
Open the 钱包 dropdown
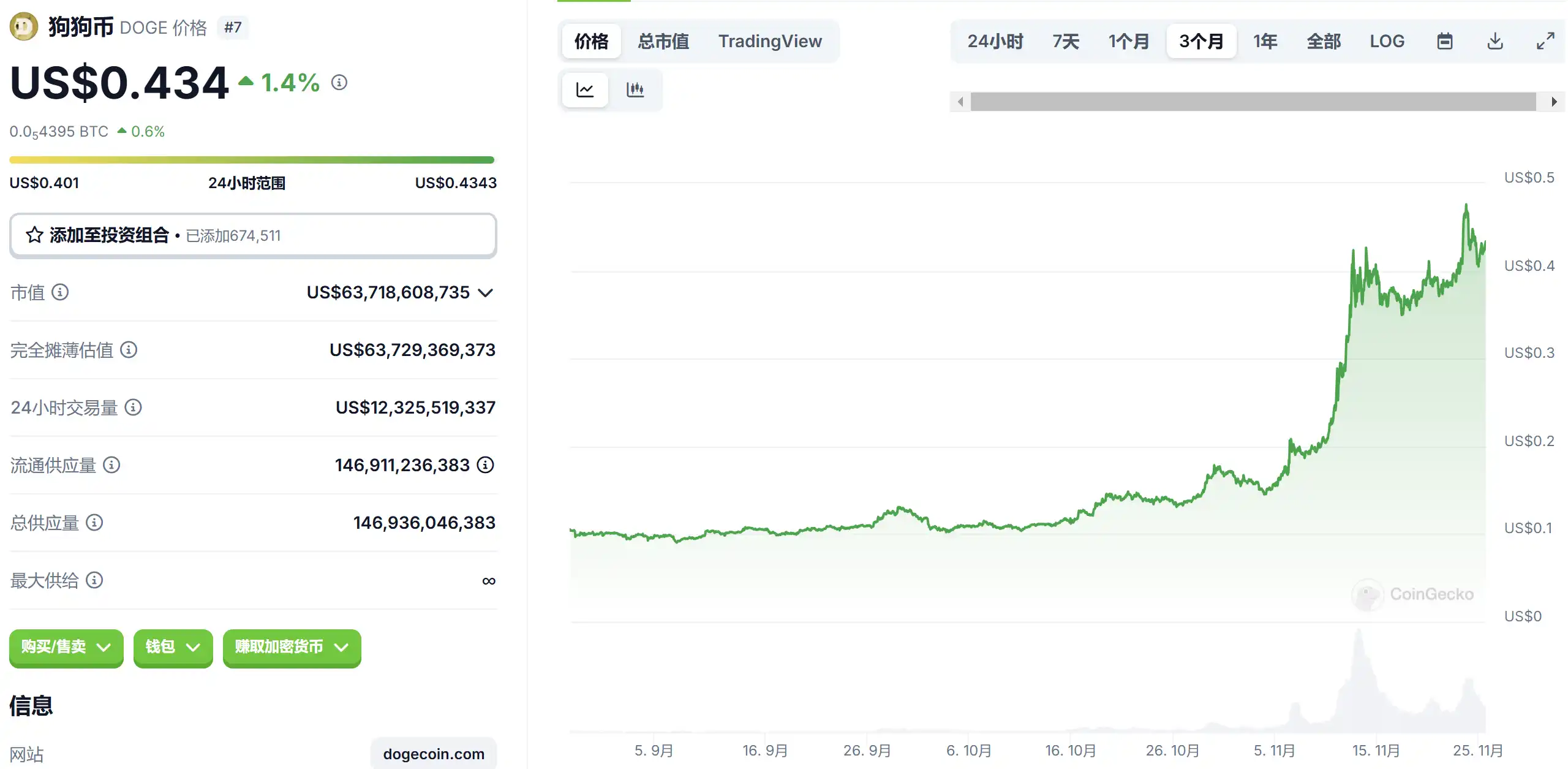[173, 647]
